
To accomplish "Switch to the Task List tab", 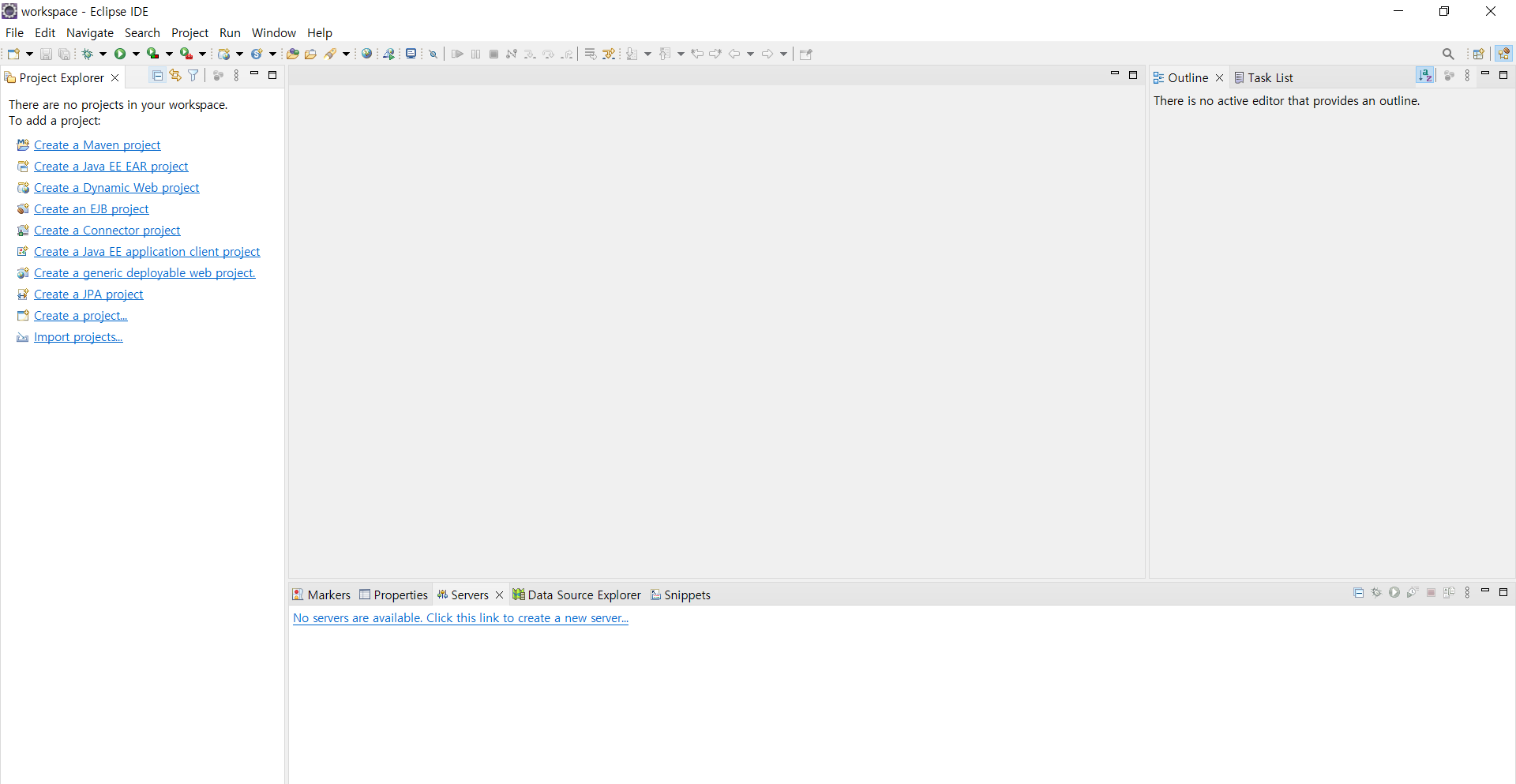I will 1263,77.
